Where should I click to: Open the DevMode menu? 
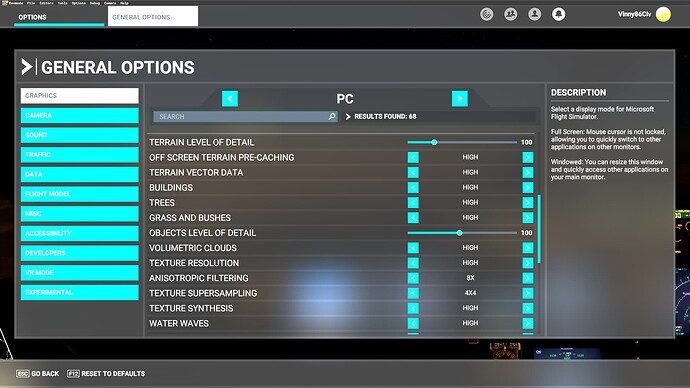tap(15, 3)
